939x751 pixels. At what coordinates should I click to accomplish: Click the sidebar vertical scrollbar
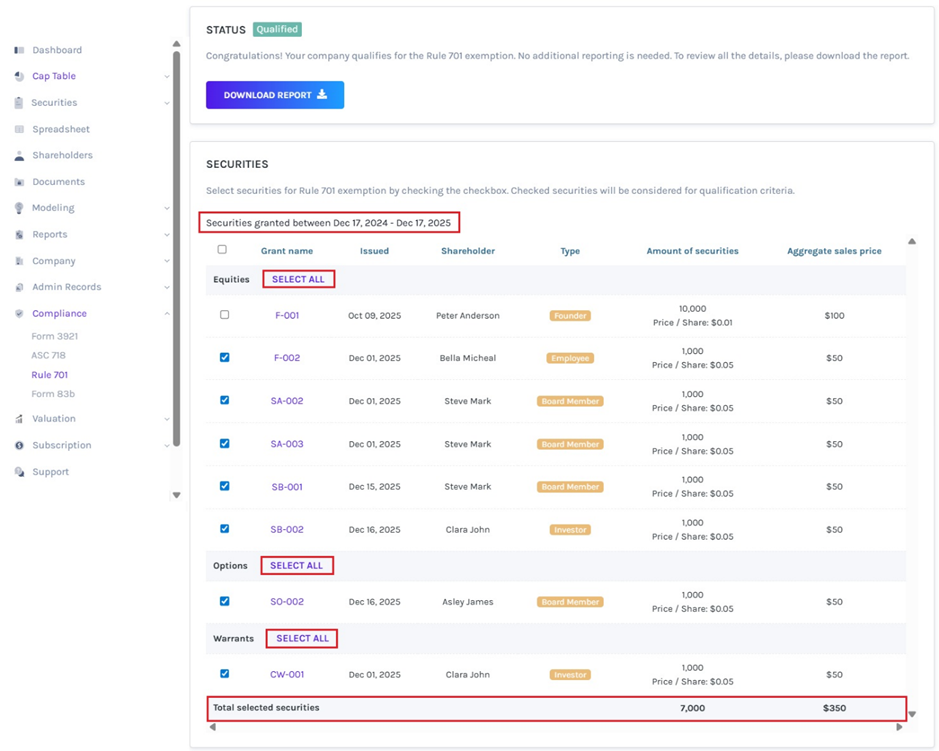click(177, 250)
